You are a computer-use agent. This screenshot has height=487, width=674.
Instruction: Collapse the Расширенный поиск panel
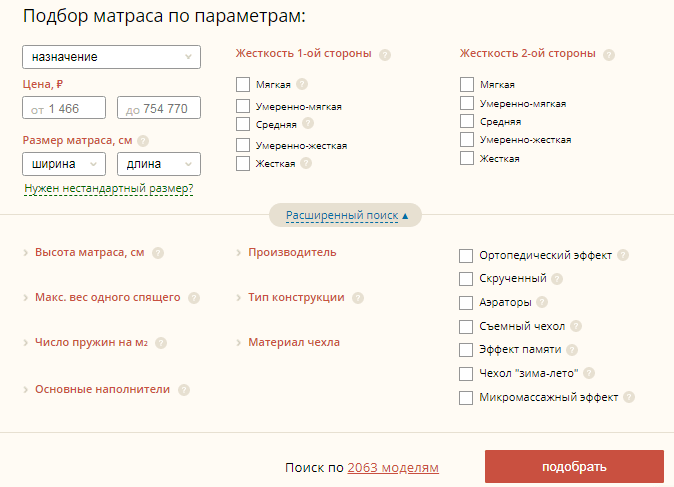346,215
